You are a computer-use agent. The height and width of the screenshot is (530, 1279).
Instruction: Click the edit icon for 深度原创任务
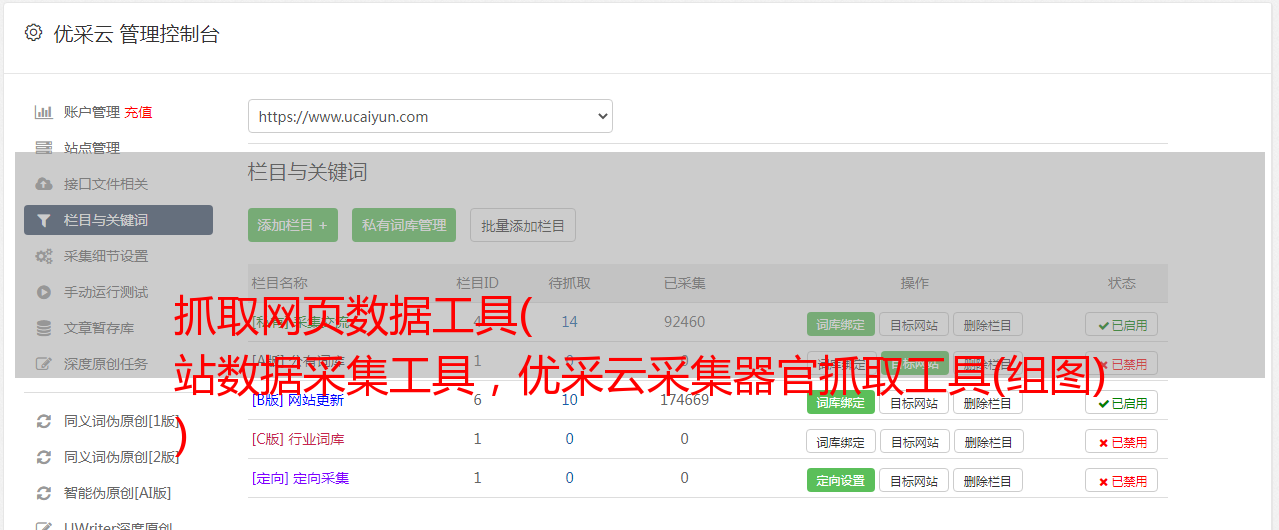pos(43,364)
